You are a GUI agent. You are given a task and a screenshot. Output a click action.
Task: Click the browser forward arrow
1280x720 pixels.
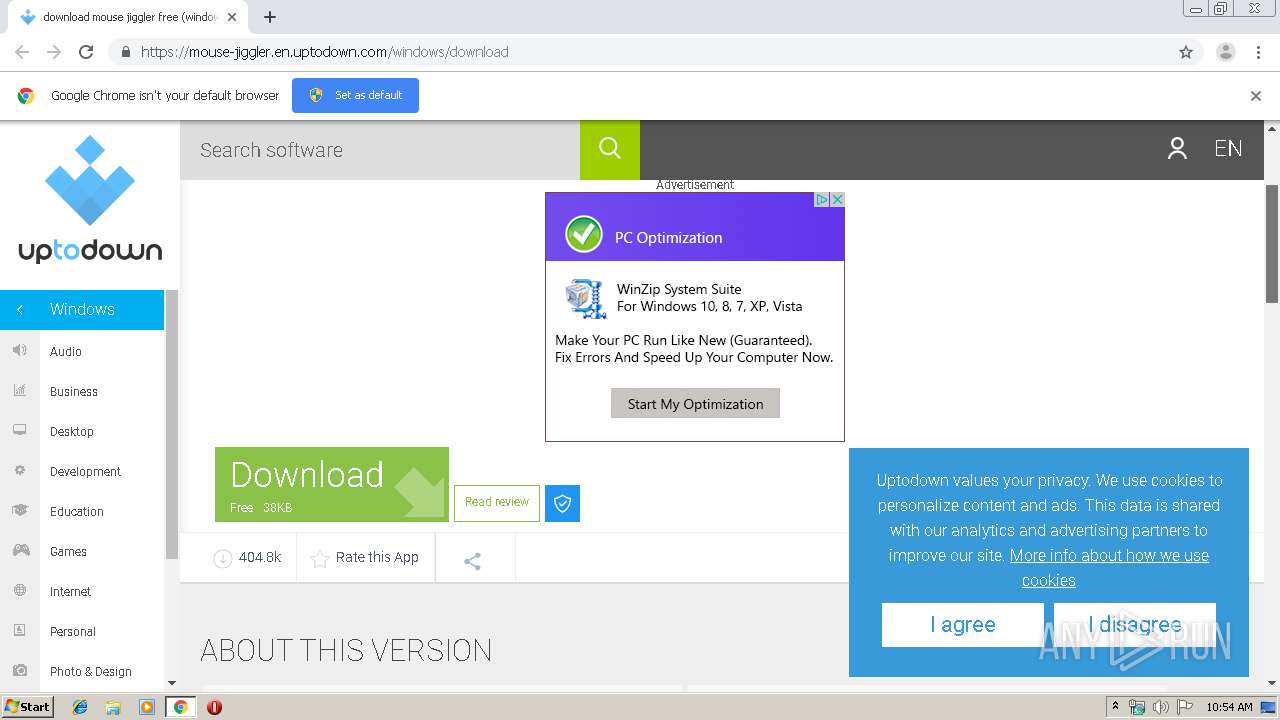point(54,52)
